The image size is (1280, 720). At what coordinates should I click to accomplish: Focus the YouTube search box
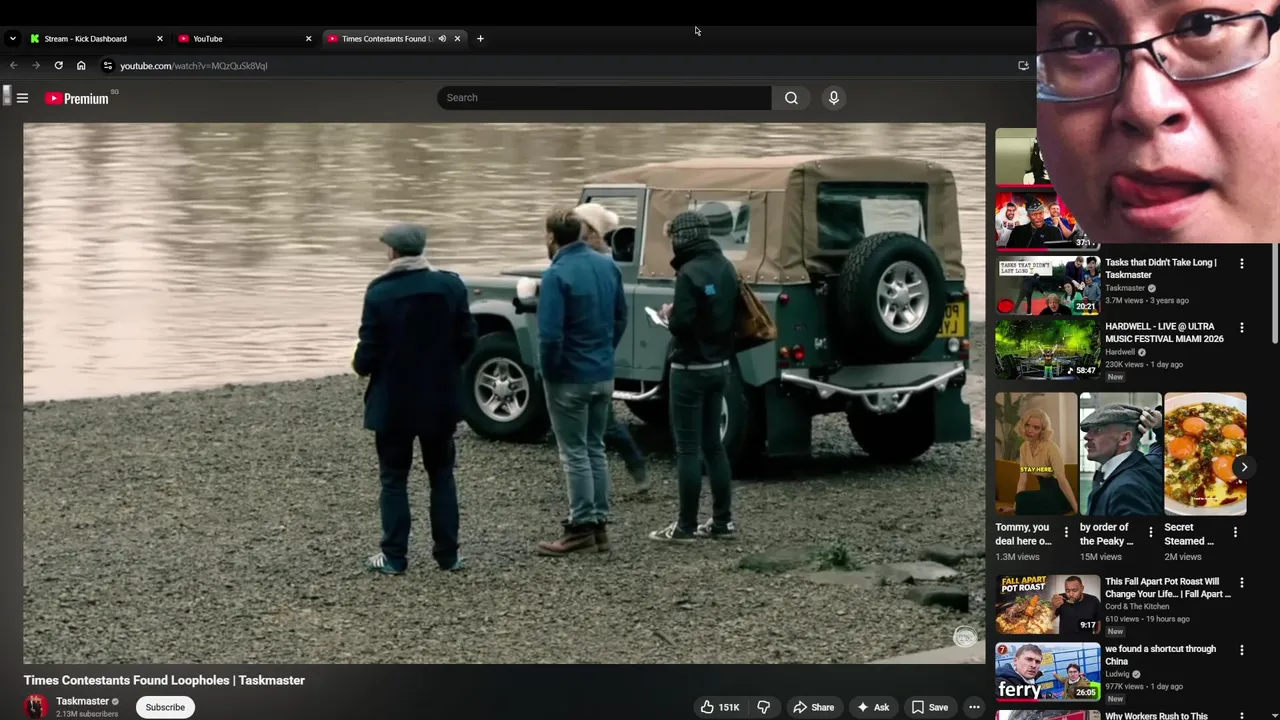pos(604,97)
